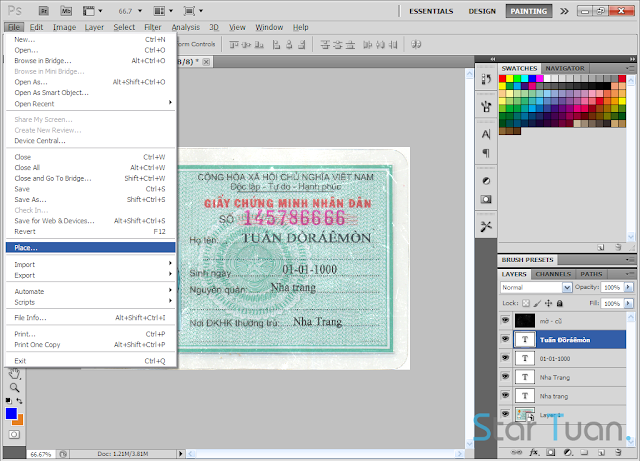Screen dimensions: 640x461
Task: Create a new layer
Action: pyautogui.click(x=601, y=452)
